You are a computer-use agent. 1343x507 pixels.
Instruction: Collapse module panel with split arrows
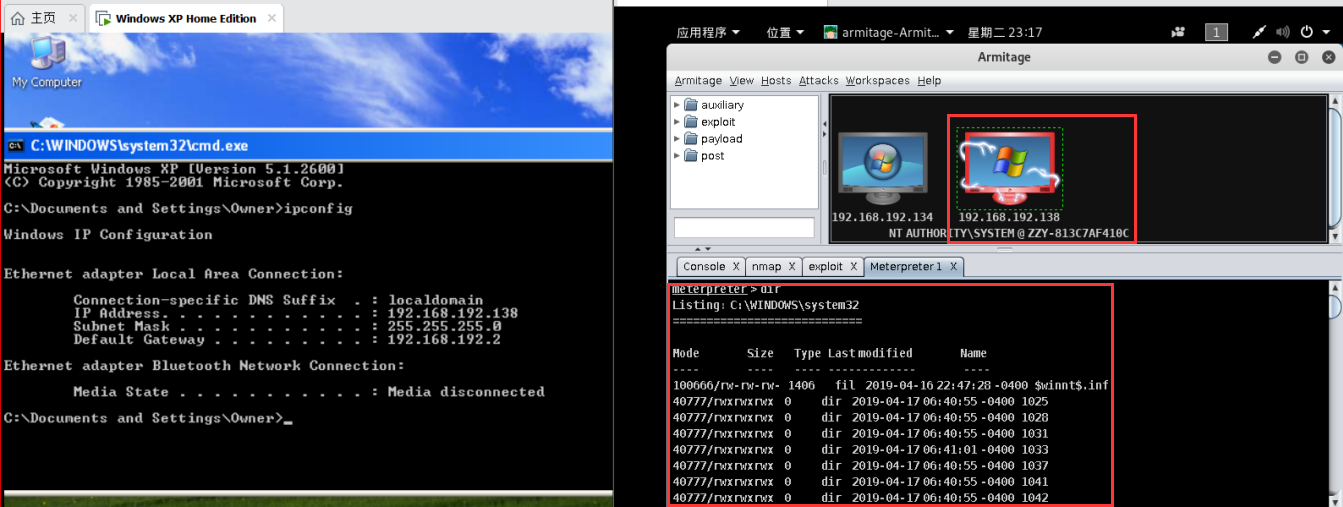(x=825, y=124)
